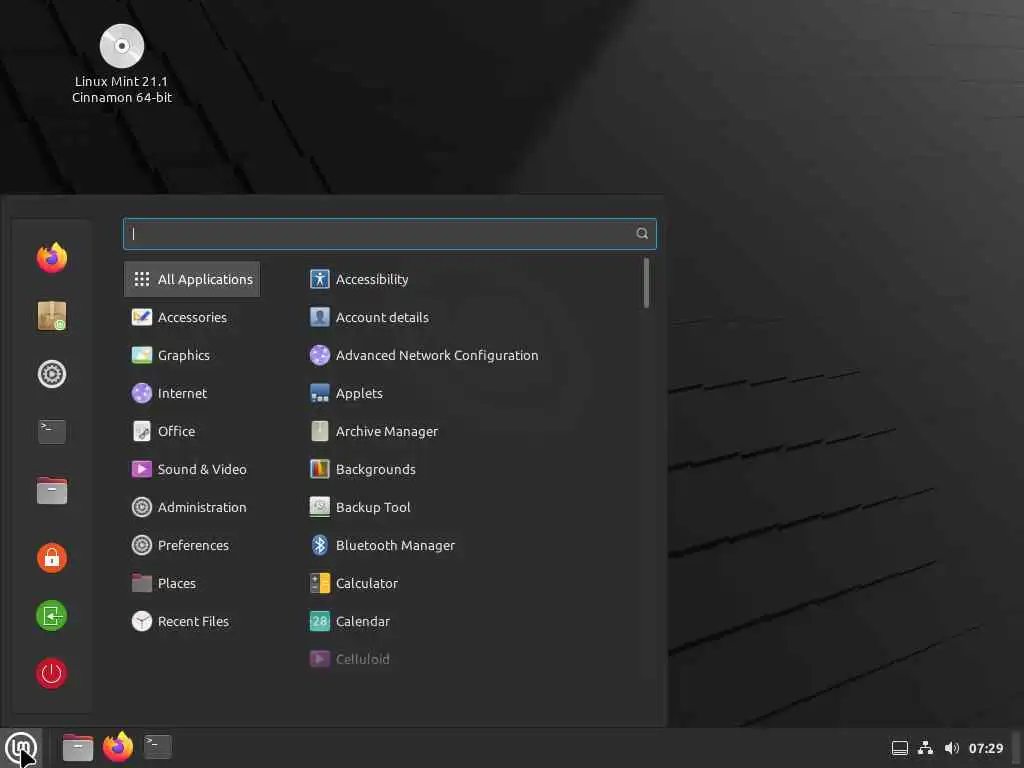
Task: Lock the screen with orange padlock
Action: [x=52, y=558]
